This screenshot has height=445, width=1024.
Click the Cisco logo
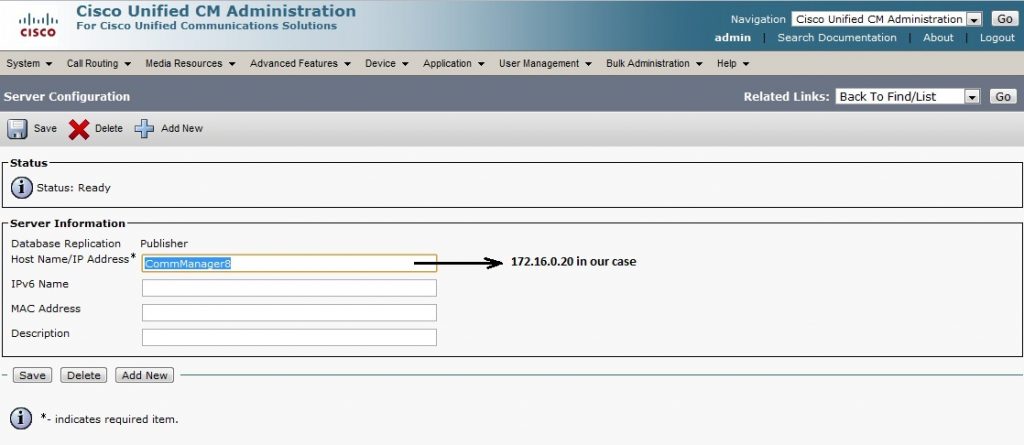pyautogui.click(x=38, y=24)
